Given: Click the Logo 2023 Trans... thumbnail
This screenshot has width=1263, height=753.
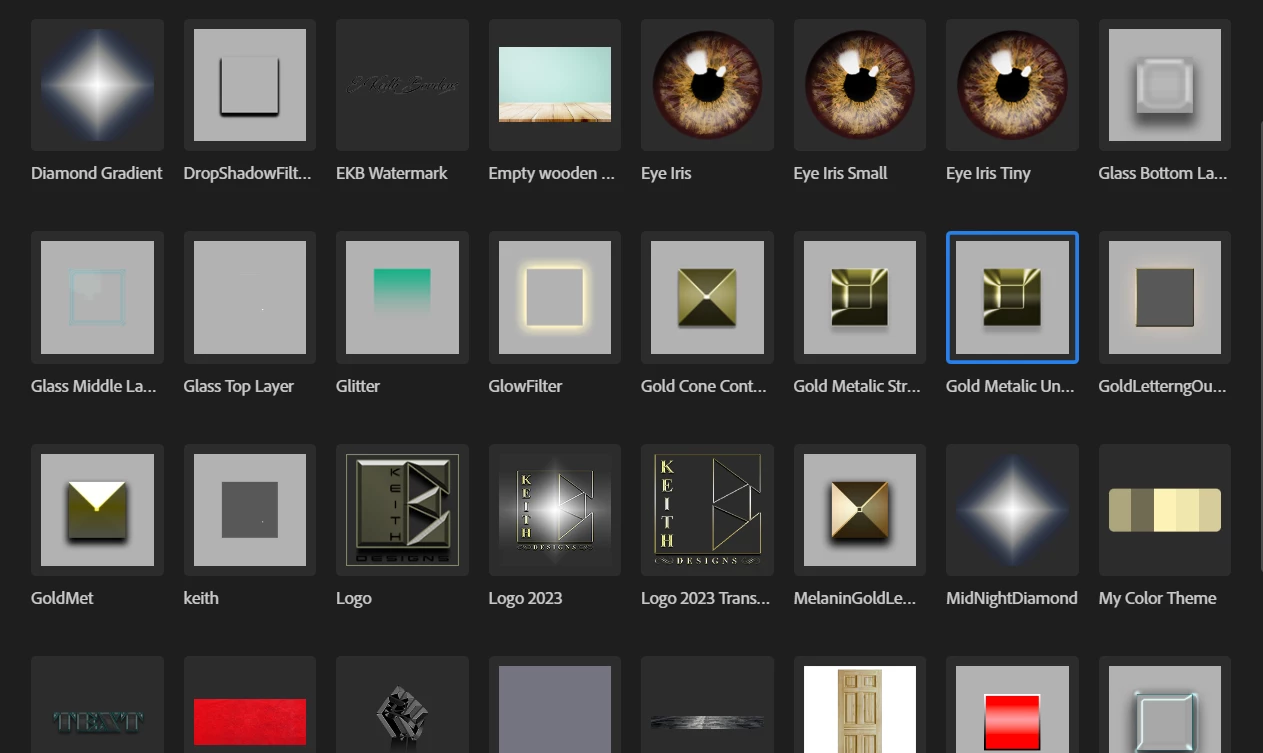Looking at the screenshot, I should (707, 510).
